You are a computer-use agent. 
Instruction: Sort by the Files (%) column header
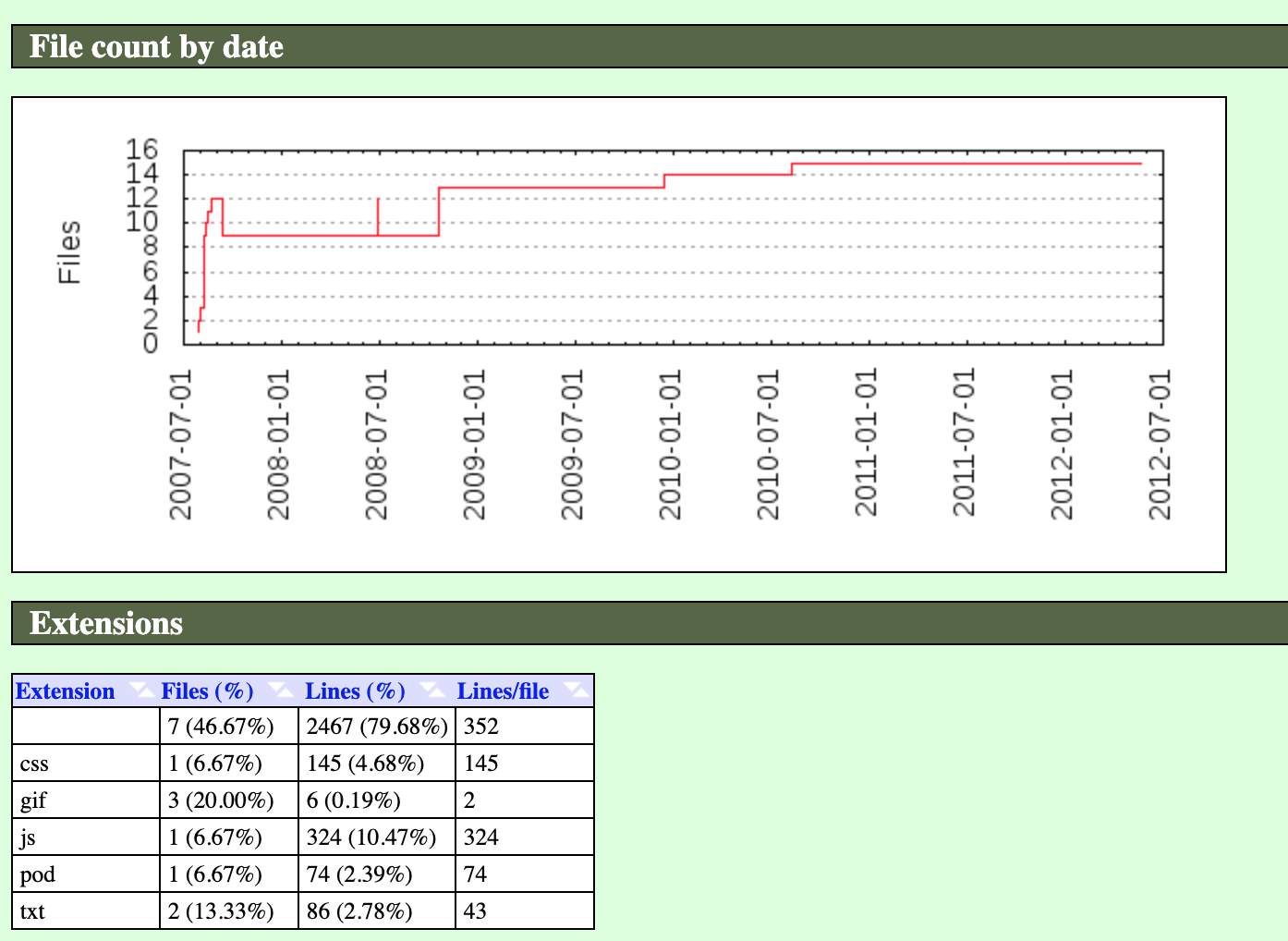207,691
